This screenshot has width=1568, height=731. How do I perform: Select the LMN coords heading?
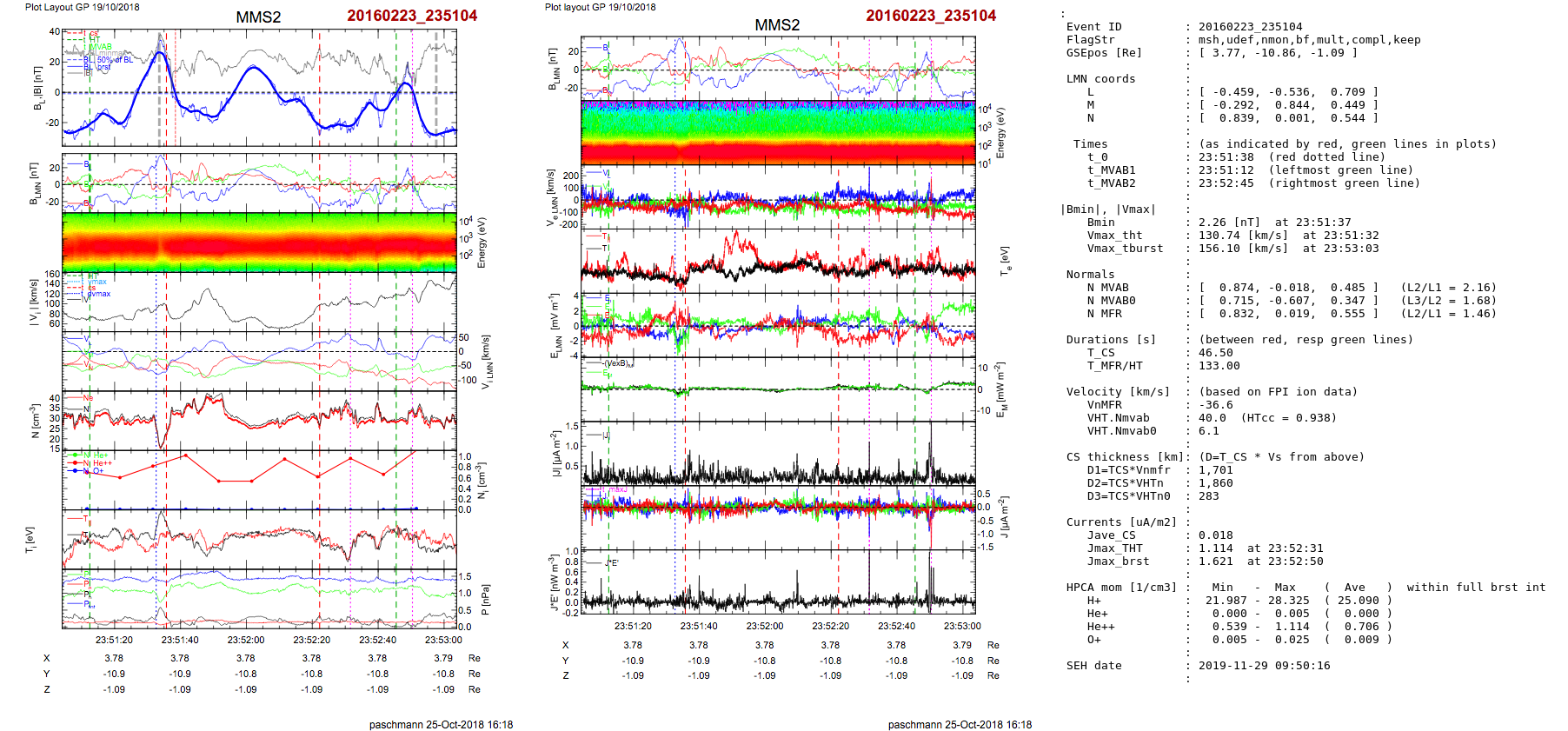pyautogui.click(x=1100, y=79)
